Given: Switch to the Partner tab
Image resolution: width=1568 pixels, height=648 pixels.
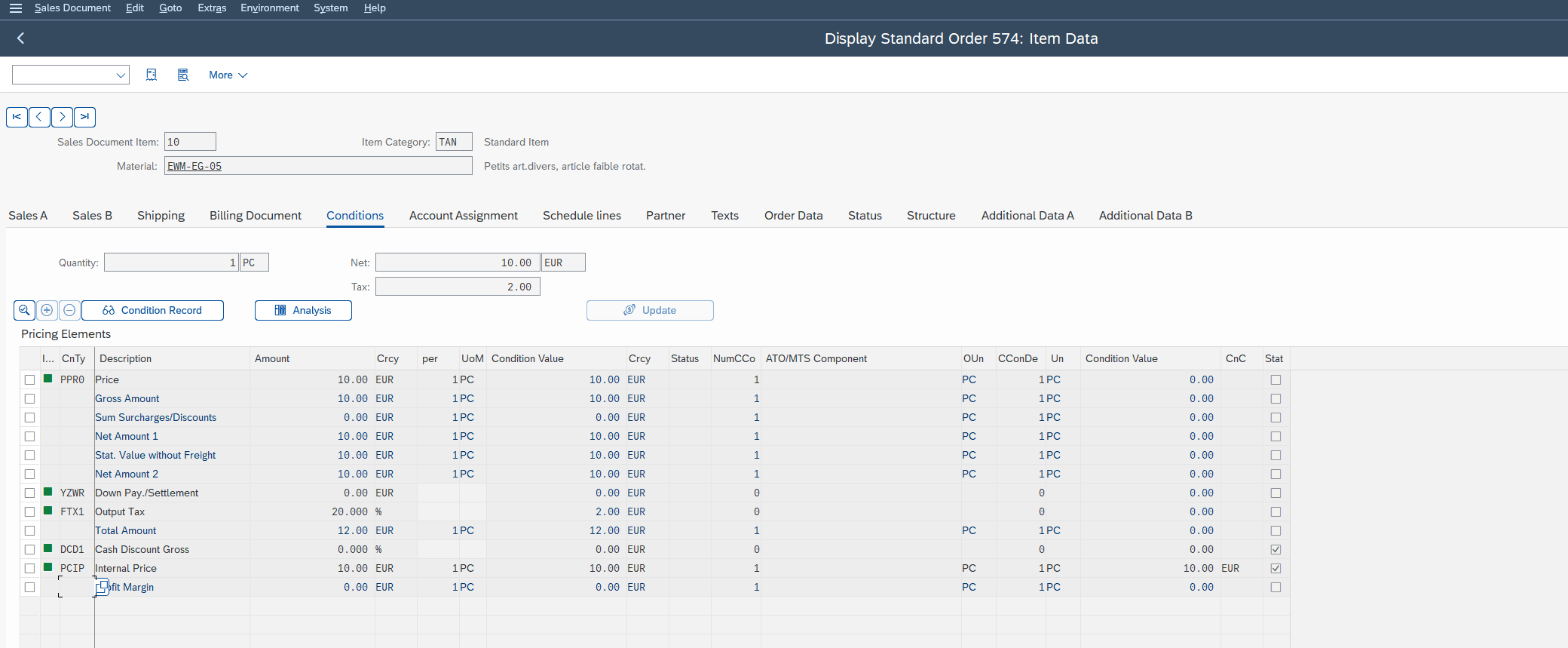Looking at the screenshot, I should pos(666,216).
